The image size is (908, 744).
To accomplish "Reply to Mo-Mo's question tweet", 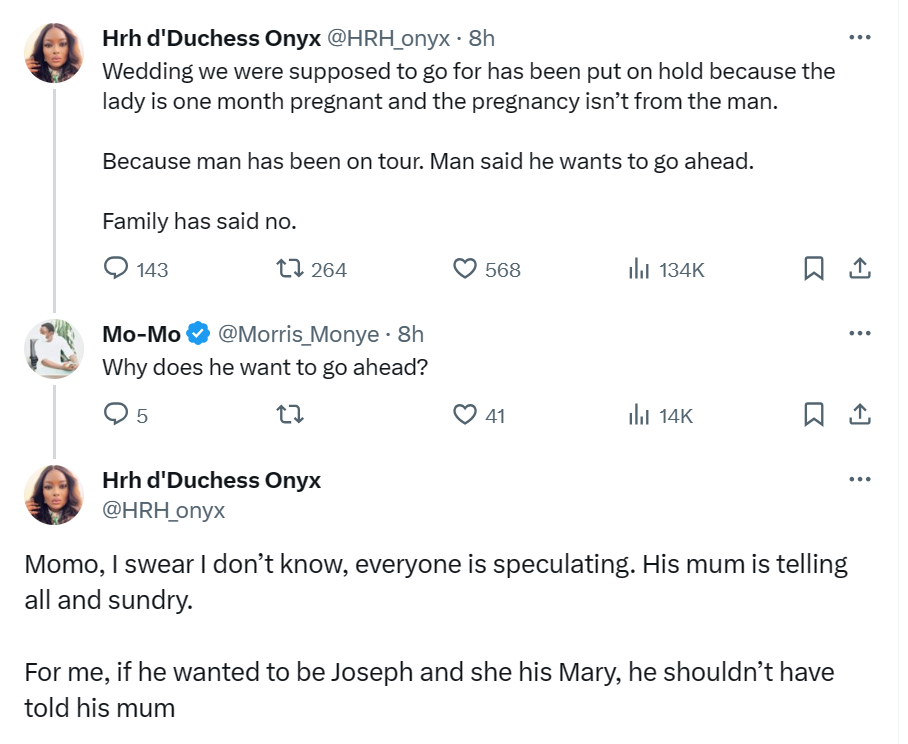I will 117,415.
